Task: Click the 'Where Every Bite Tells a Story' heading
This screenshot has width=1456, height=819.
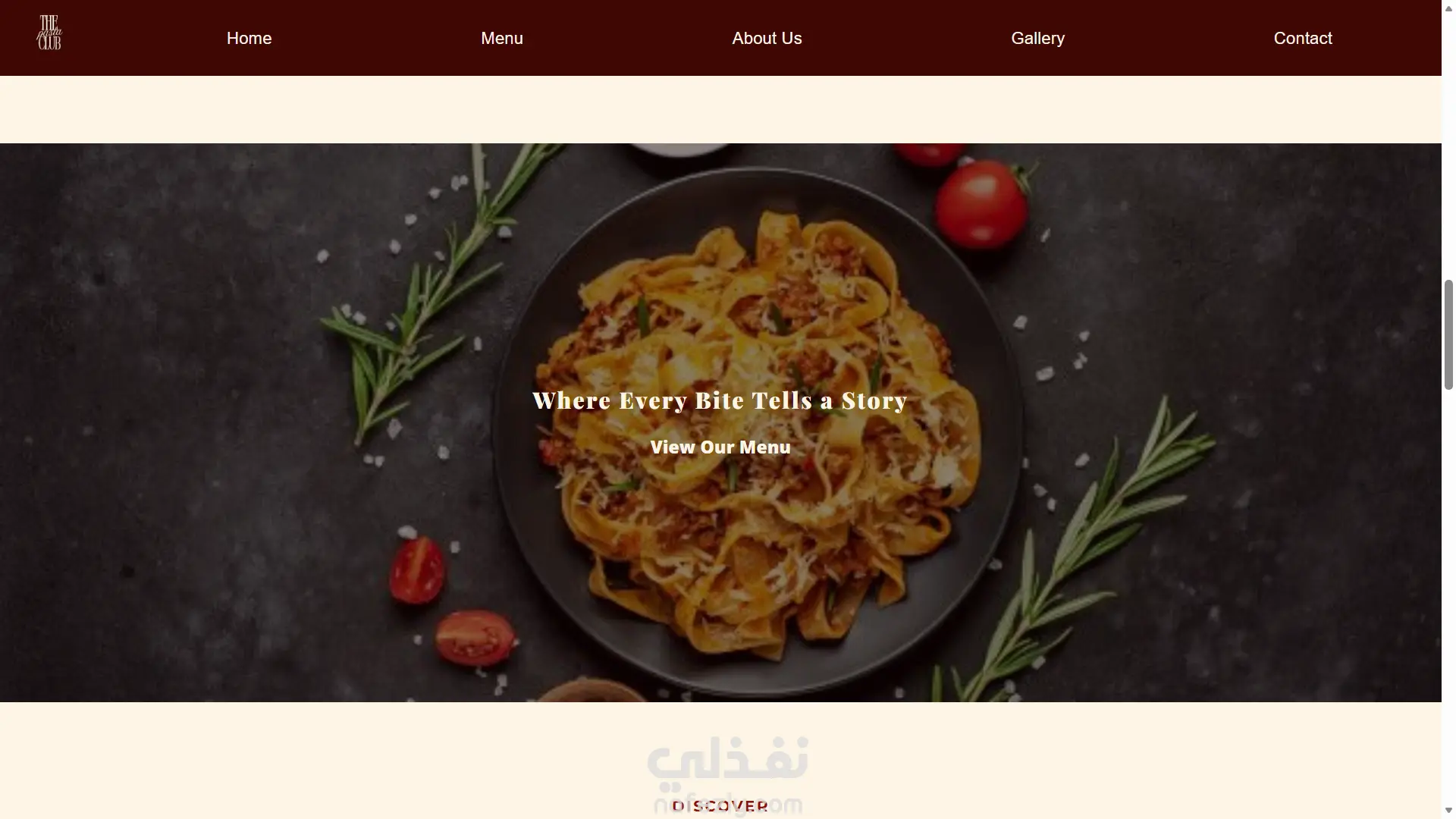Action: tap(720, 400)
